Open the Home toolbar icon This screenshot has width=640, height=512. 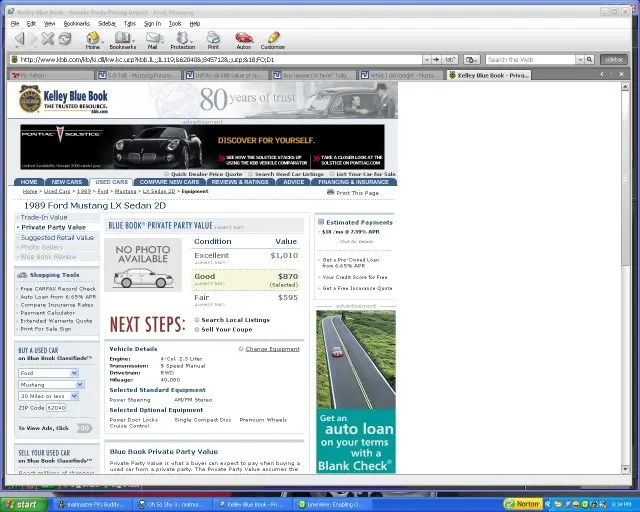point(93,40)
